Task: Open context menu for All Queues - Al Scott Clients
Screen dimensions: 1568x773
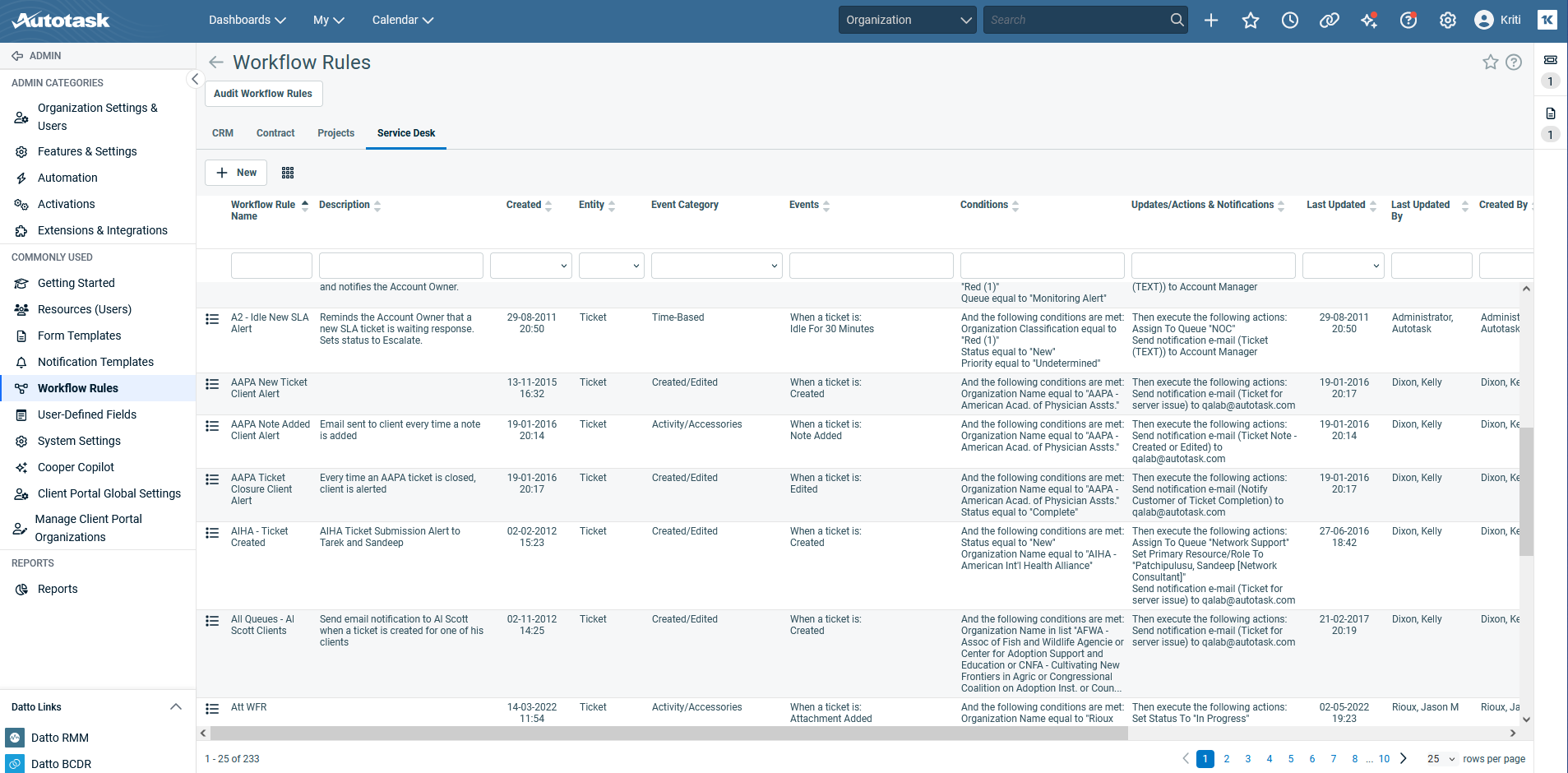Action: tap(212, 621)
